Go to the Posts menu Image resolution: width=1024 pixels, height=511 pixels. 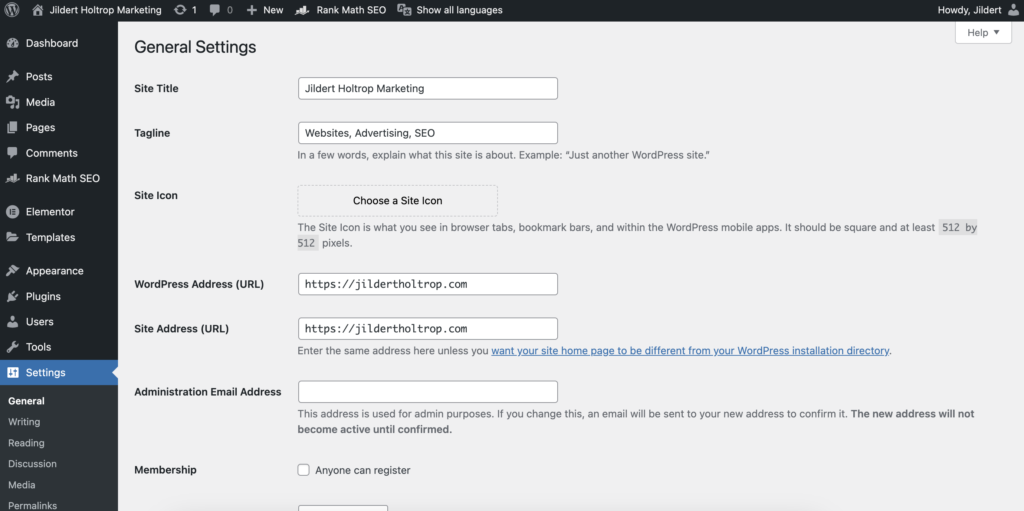pos(59,76)
